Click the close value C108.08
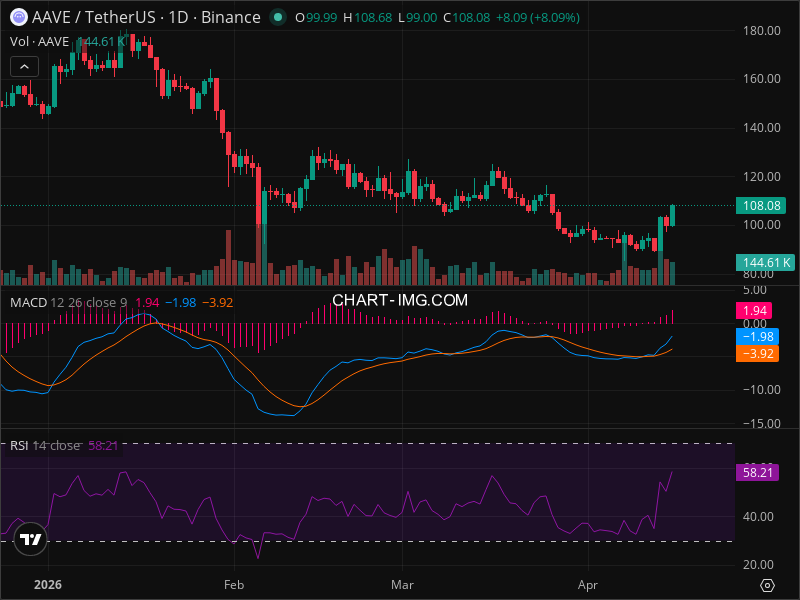This screenshot has height=600, width=800. click(x=466, y=17)
